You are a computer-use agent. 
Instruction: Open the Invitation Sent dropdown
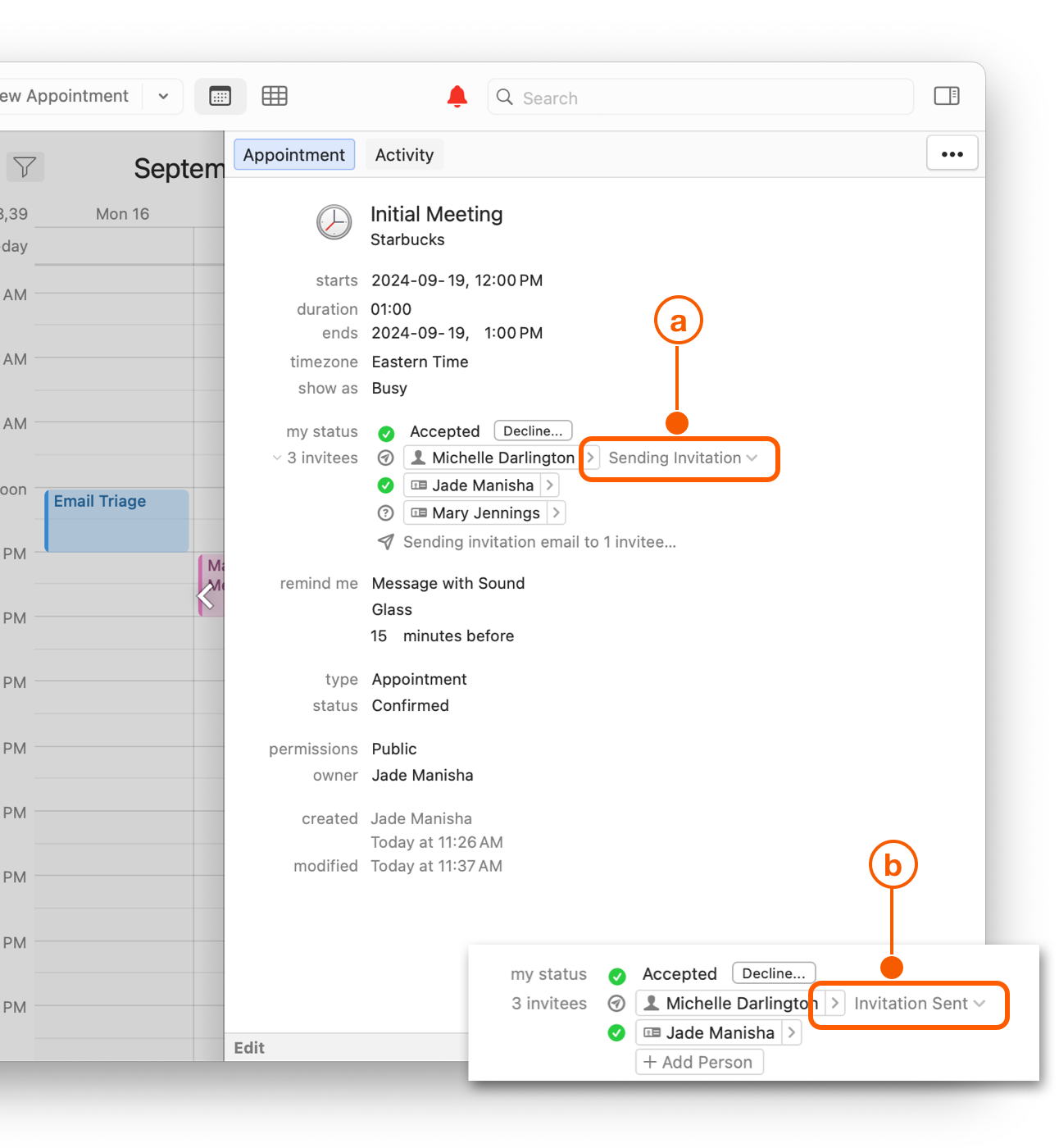[x=919, y=1004]
